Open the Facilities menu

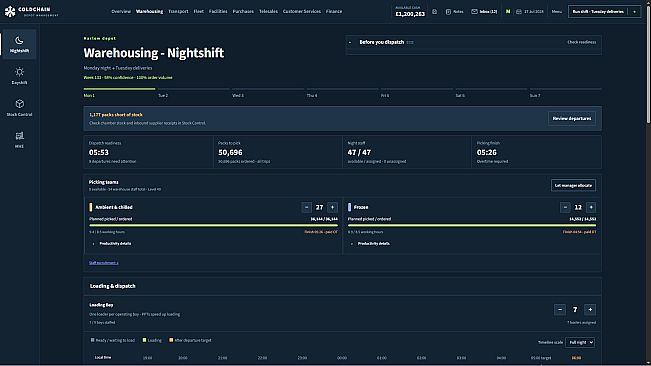(218, 11)
